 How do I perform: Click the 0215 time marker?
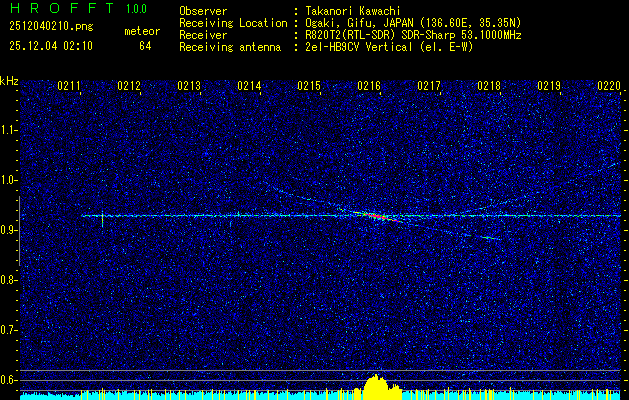click(x=309, y=85)
